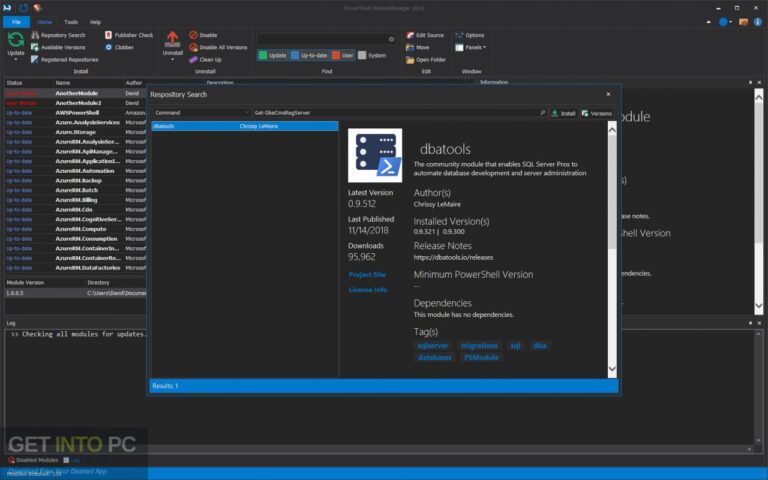The width and height of the screenshot is (768, 480).
Task: Open the License Info link
Action: tap(368, 290)
